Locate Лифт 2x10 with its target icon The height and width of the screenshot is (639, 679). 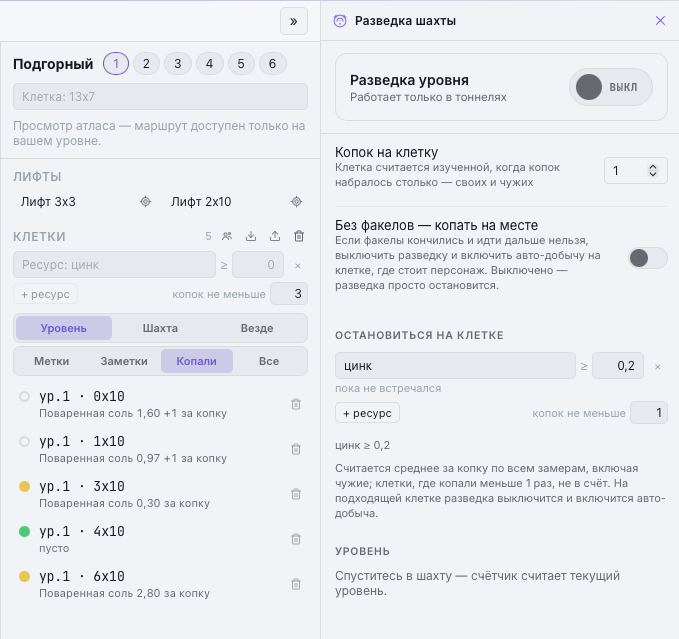(x=296, y=202)
